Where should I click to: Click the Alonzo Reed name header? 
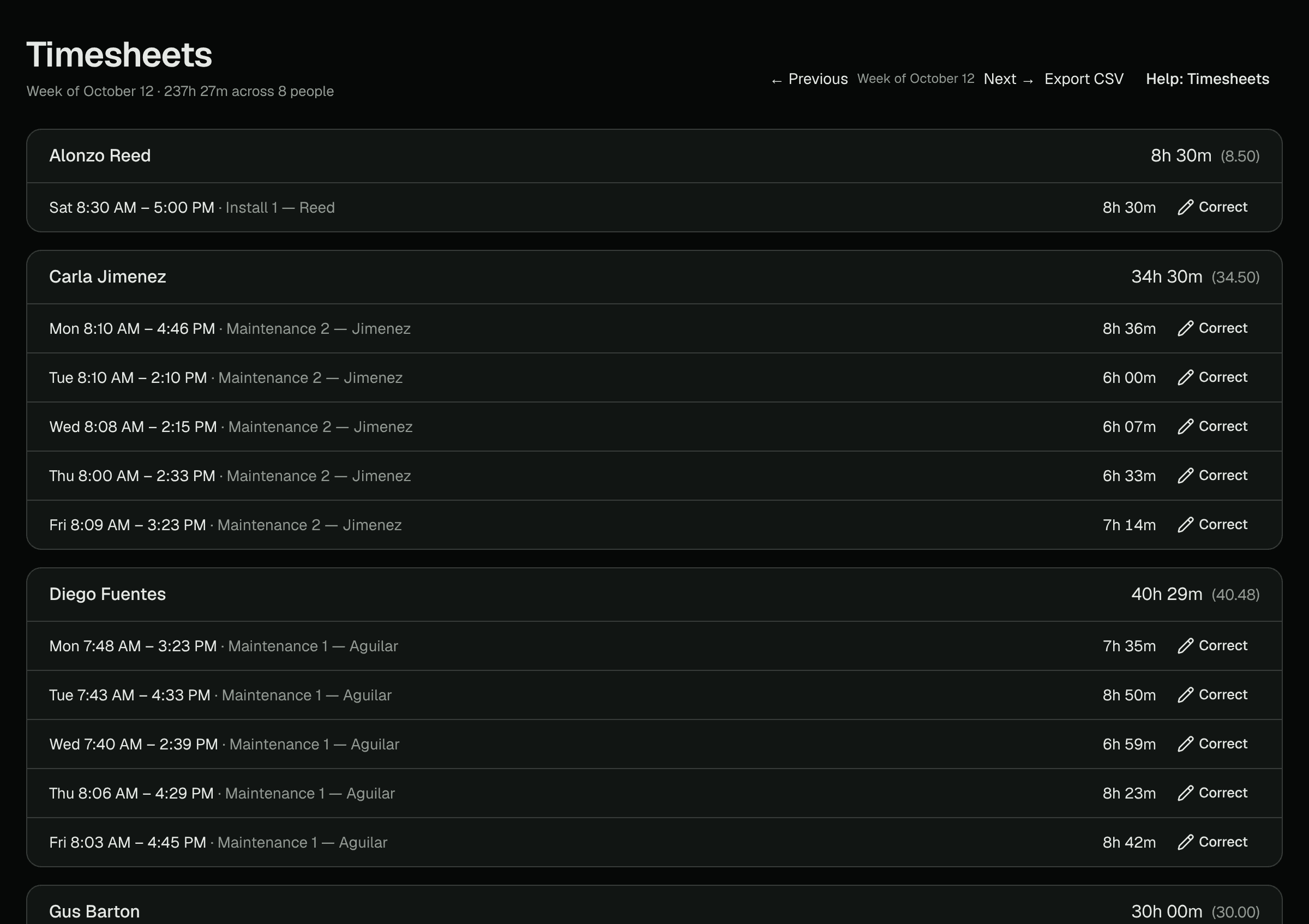point(100,155)
